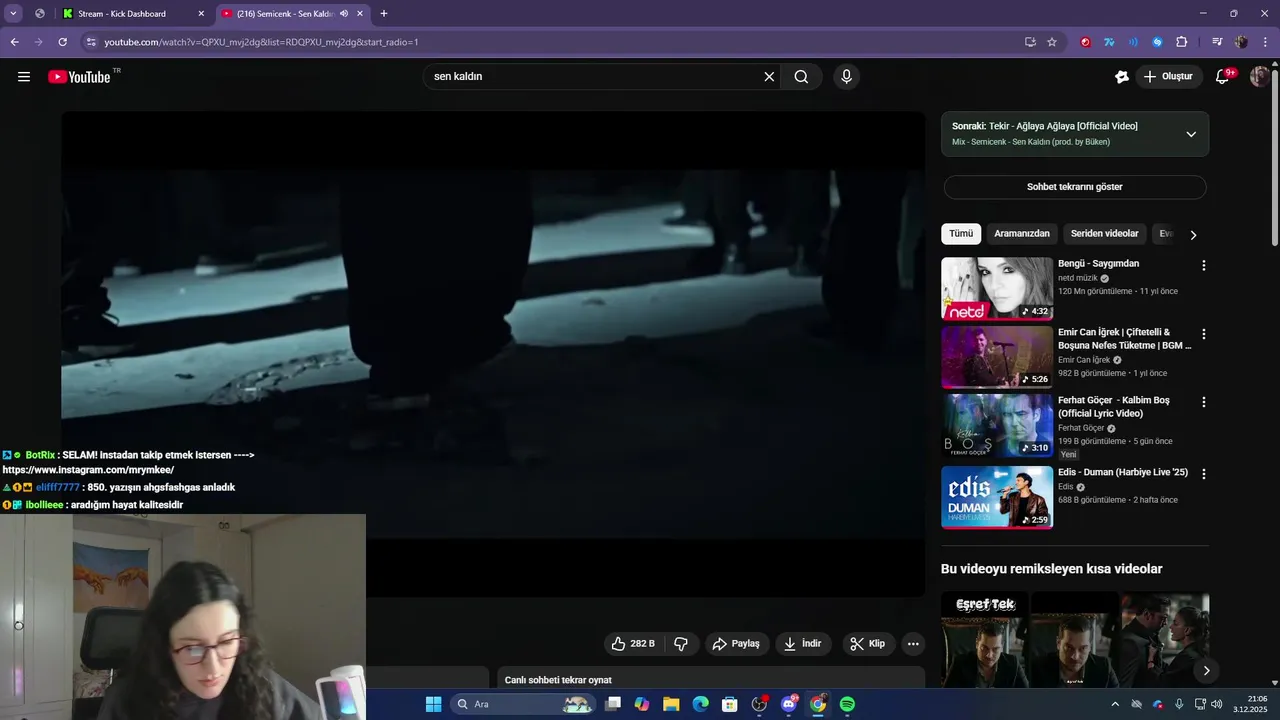Open the Emir Can İğrek channel name
Screen dimensions: 1280x720
1084,360
